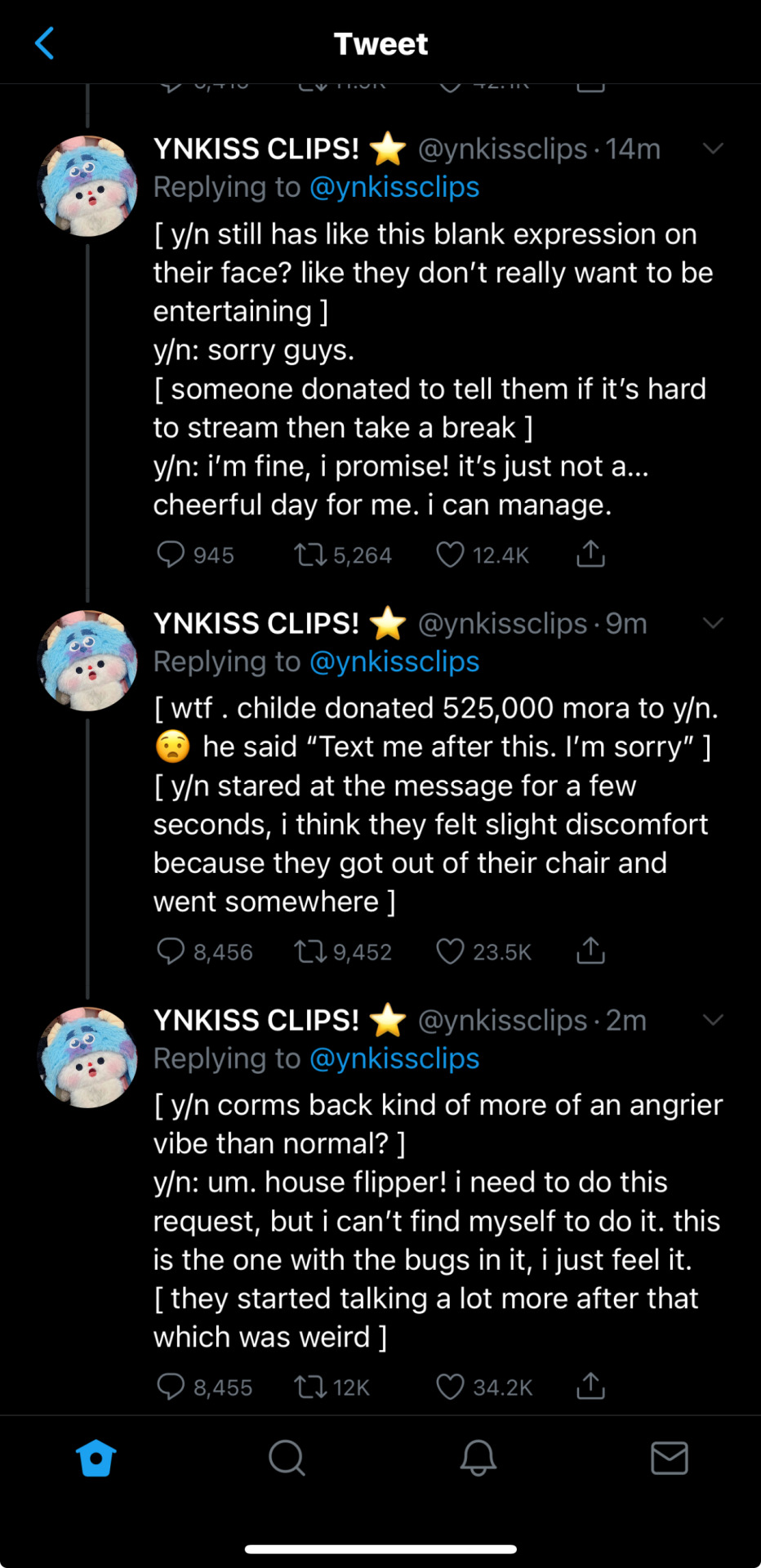Go back using the blue back arrow
The width and height of the screenshot is (761, 1568).
(x=45, y=43)
